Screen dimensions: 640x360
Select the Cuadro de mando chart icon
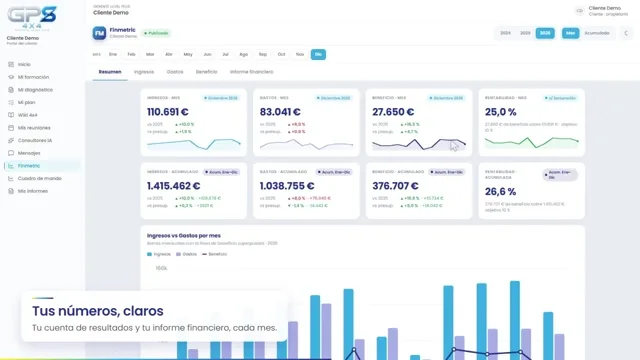click(11, 178)
